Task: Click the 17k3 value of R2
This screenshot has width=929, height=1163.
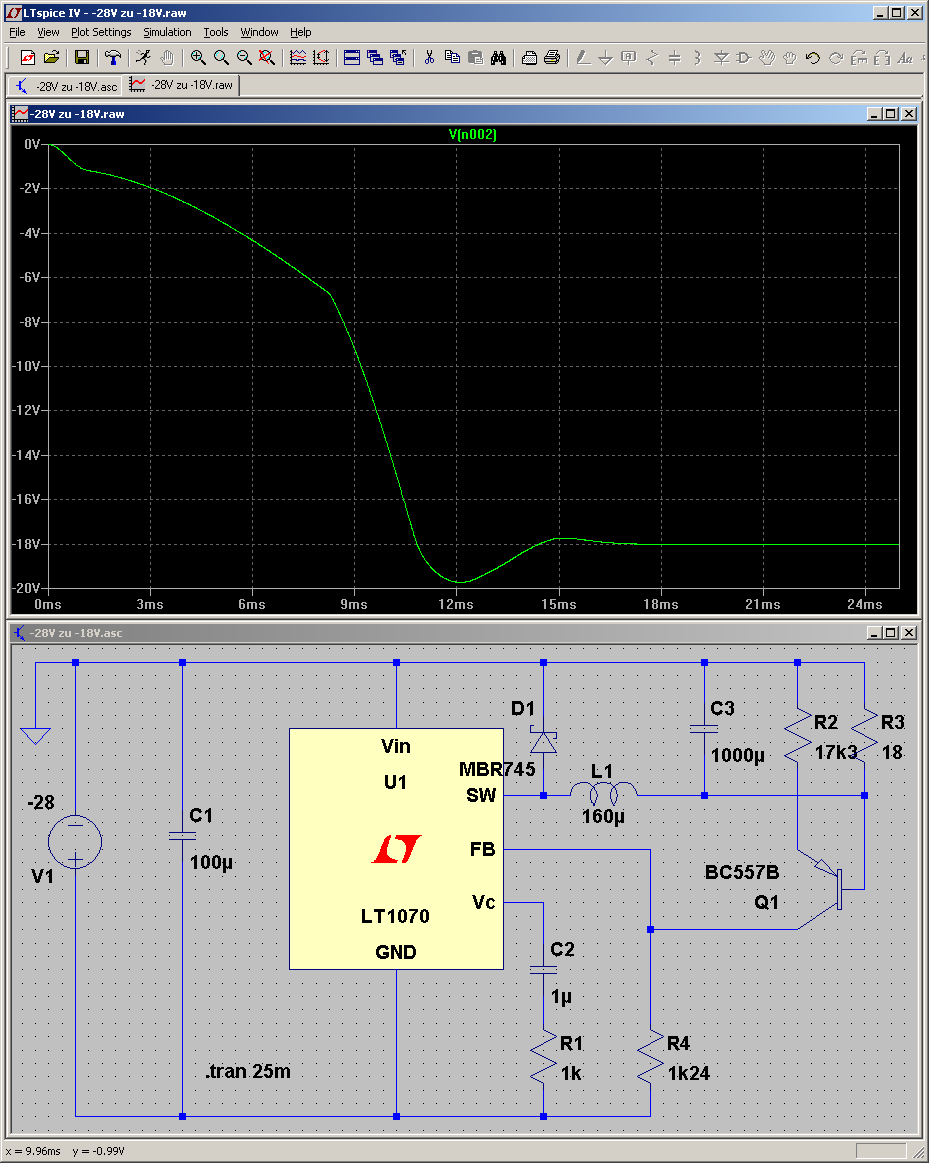Action: click(836, 752)
